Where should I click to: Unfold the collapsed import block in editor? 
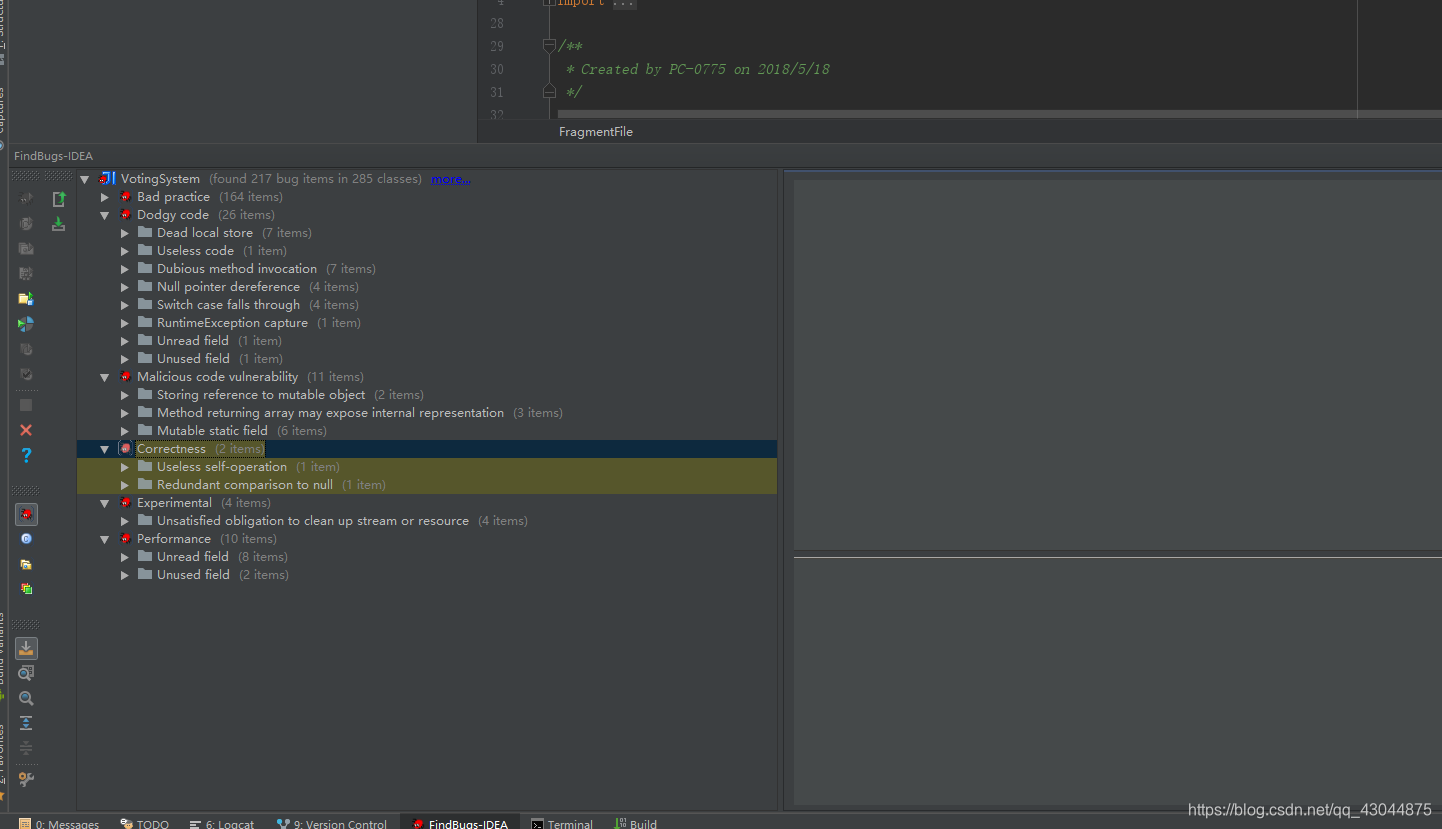pyautogui.click(x=549, y=3)
